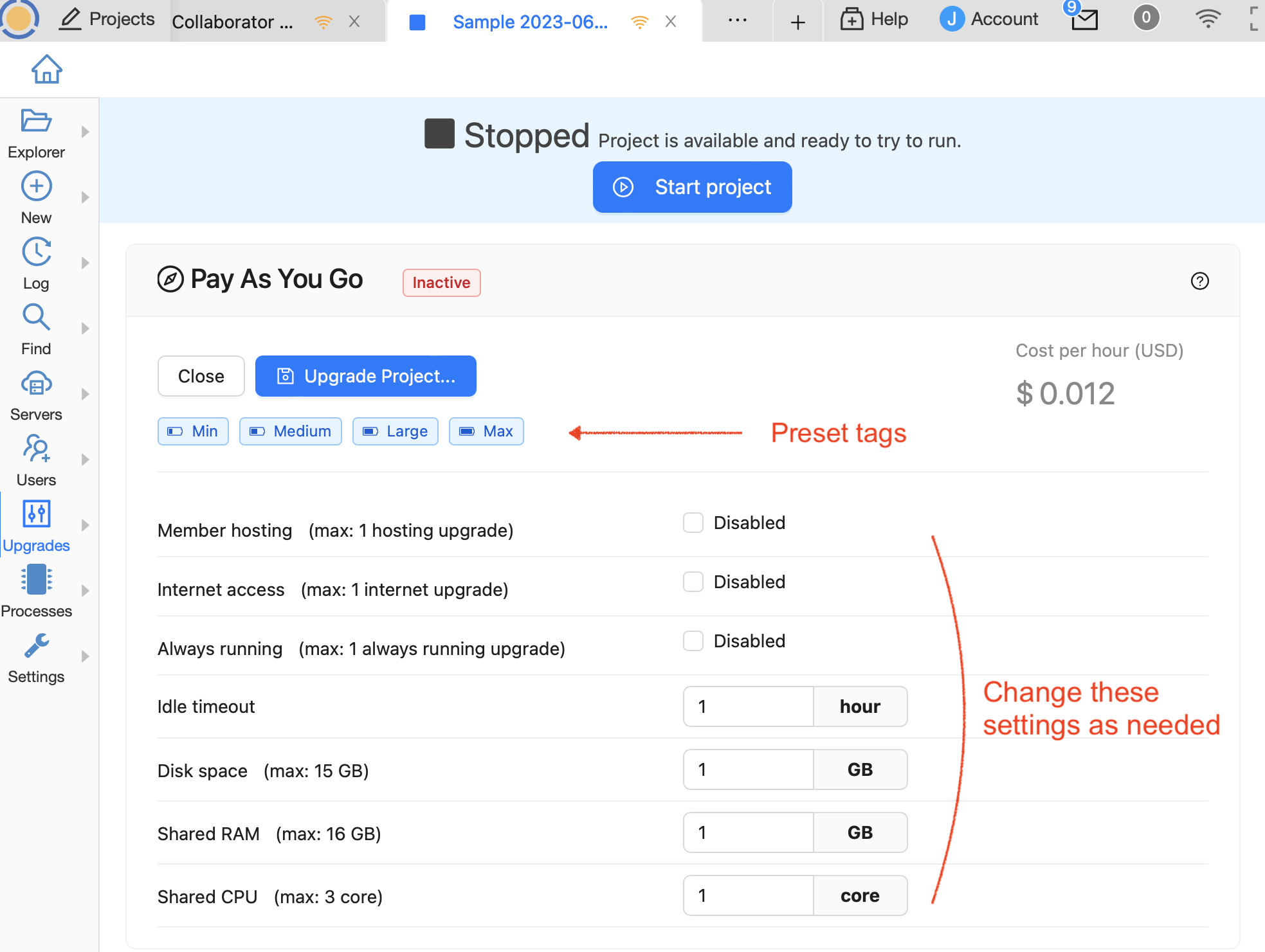Expand the Explorer flyout arrow
The height and width of the screenshot is (952, 1265).
point(85,132)
